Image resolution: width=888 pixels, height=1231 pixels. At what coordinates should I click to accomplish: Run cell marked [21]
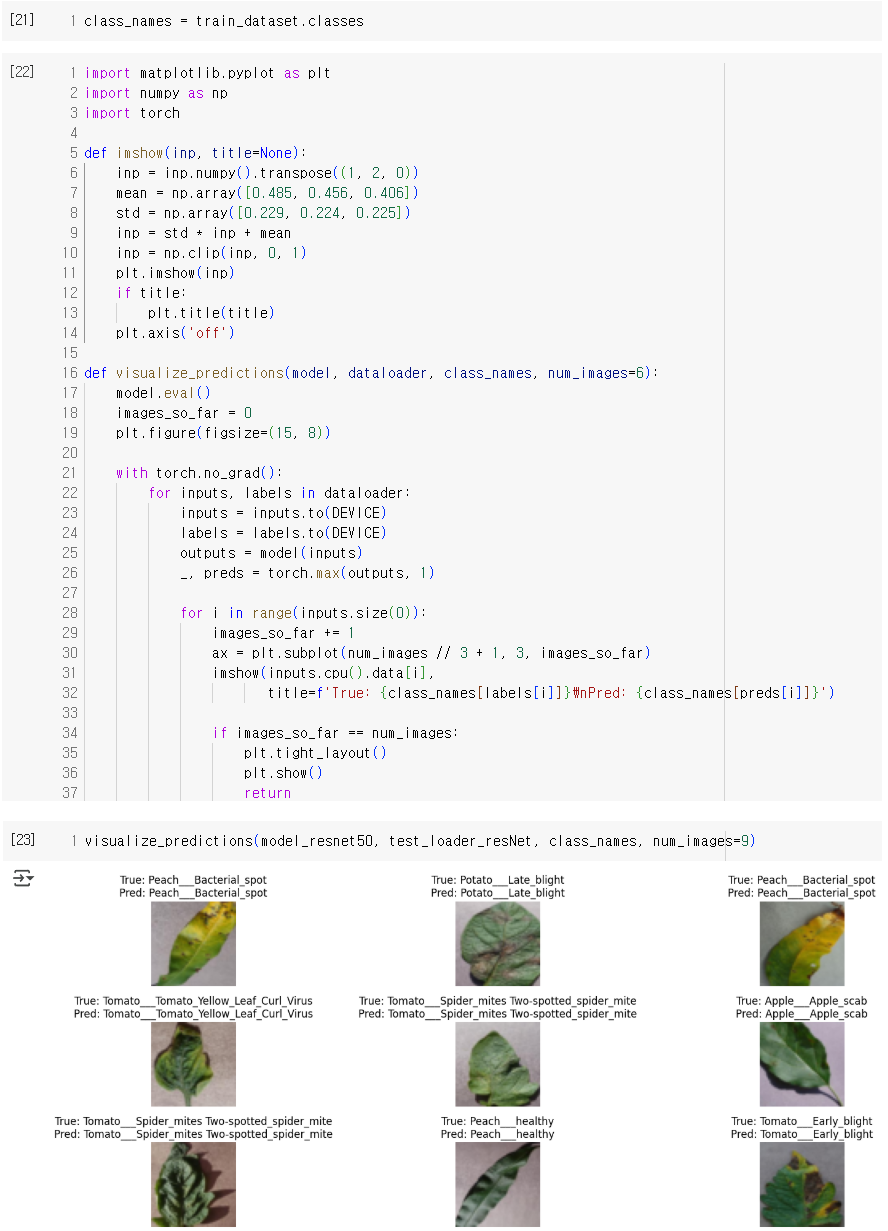coord(21,20)
